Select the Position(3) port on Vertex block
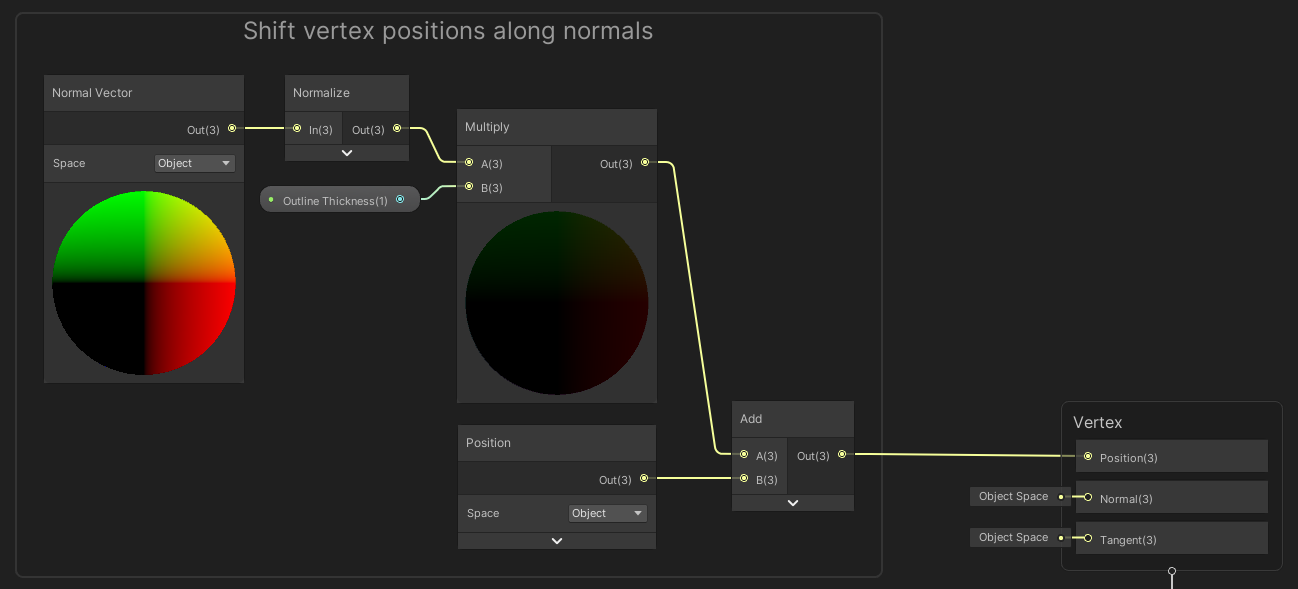Image resolution: width=1298 pixels, height=589 pixels. click(x=1087, y=456)
